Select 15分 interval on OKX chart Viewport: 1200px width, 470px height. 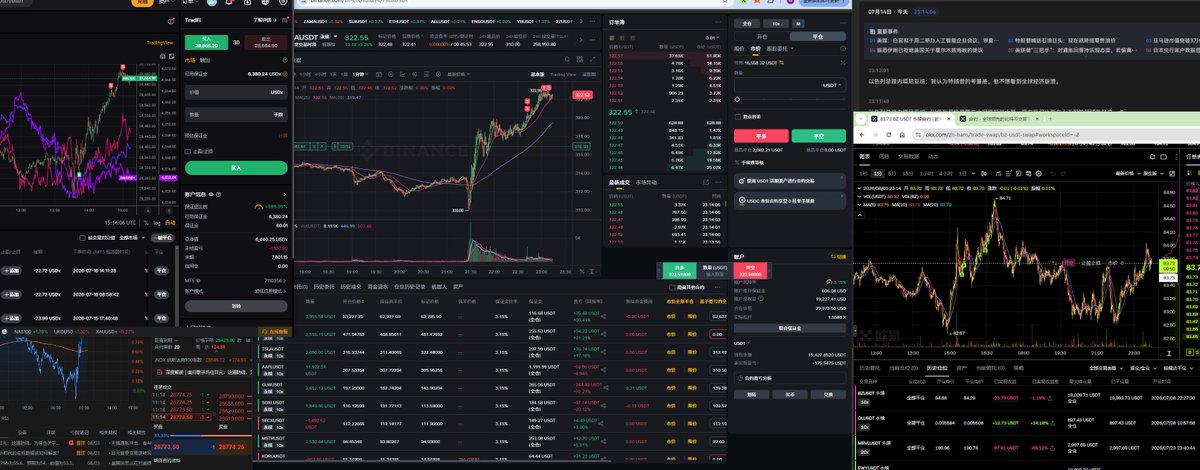[x=908, y=174]
